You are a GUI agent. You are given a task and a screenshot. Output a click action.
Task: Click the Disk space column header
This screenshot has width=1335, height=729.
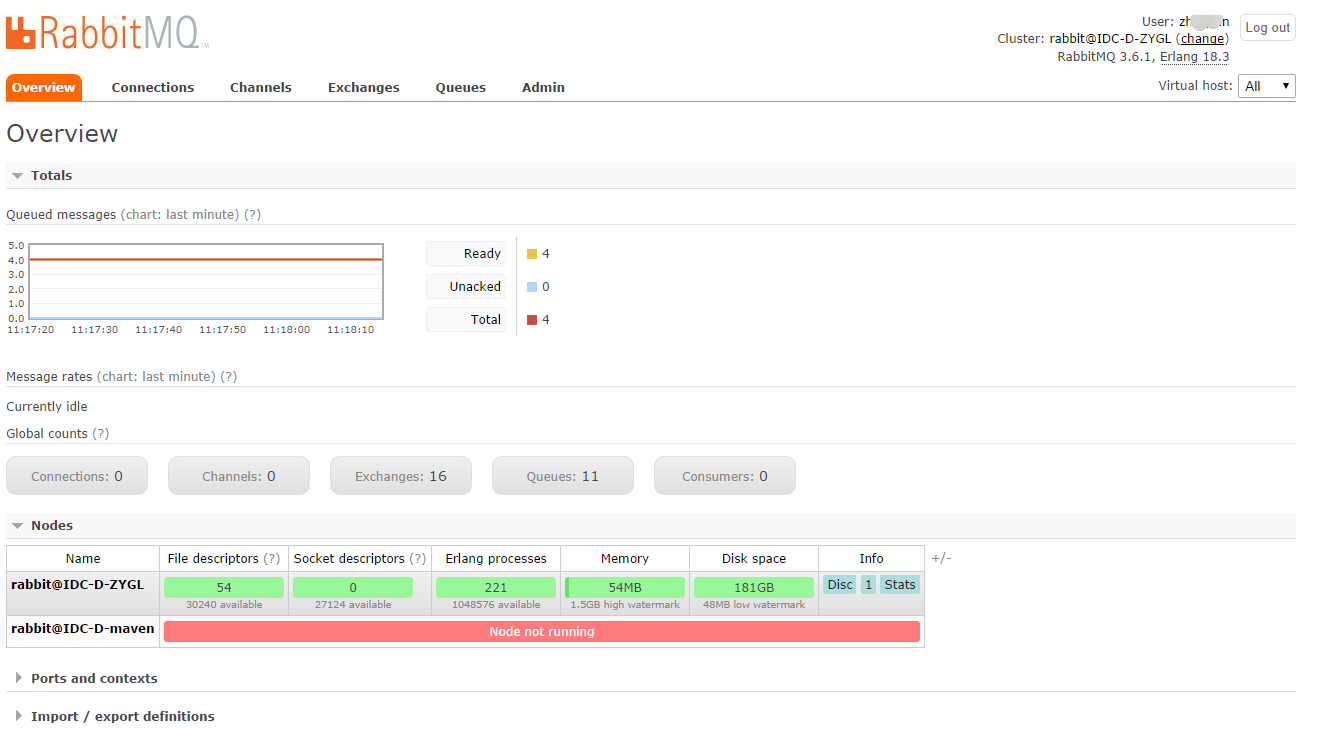pyautogui.click(x=754, y=559)
